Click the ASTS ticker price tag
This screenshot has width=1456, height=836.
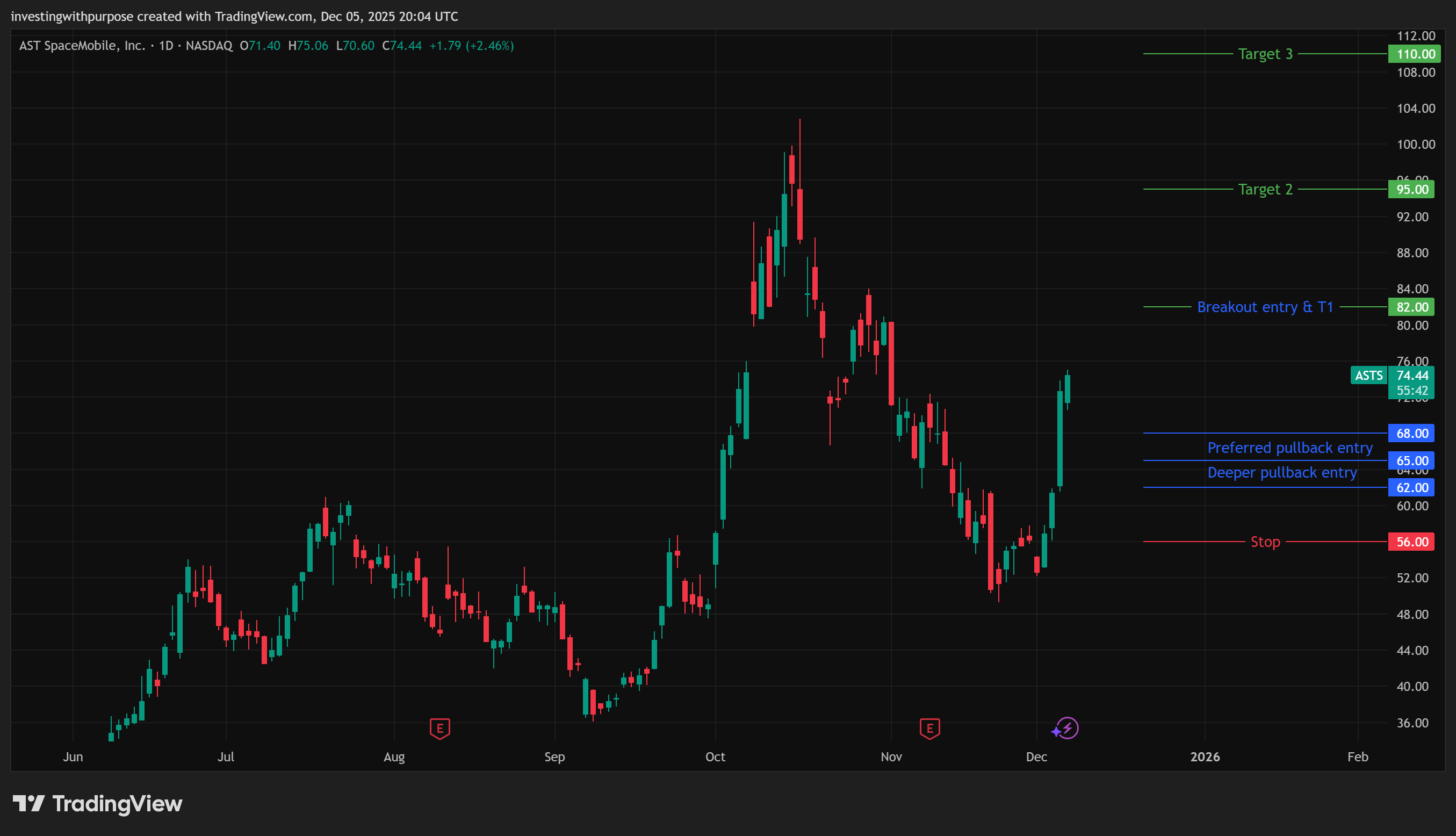(1368, 376)
